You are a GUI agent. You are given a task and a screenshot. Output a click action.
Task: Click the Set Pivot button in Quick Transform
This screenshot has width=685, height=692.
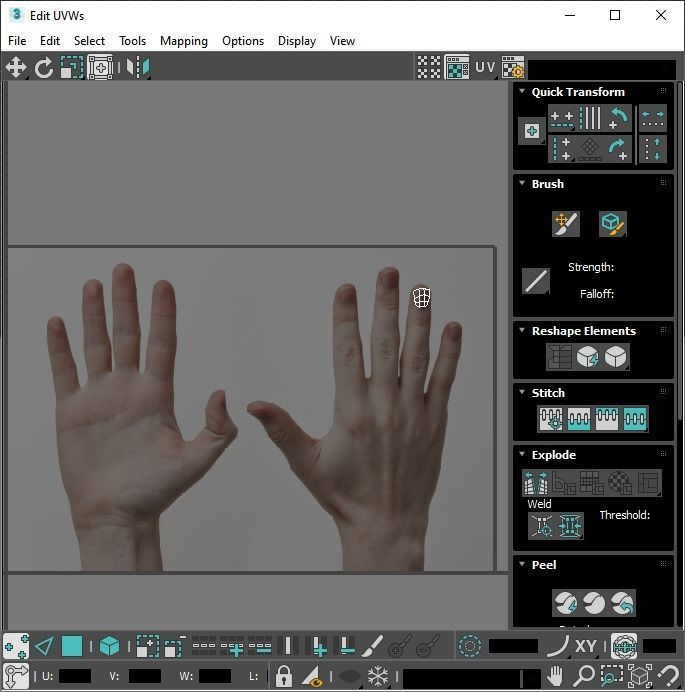point(532,131)
